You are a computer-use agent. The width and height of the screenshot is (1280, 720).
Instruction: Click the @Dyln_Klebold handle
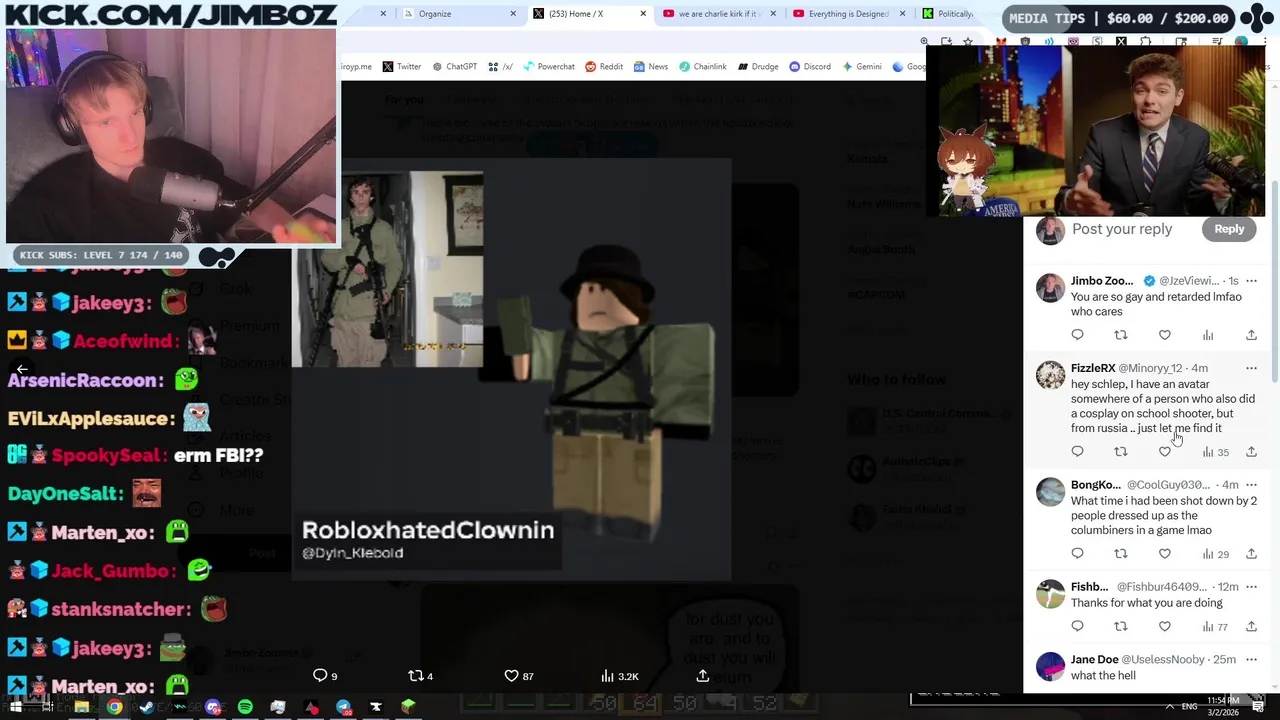click(352, 553)
